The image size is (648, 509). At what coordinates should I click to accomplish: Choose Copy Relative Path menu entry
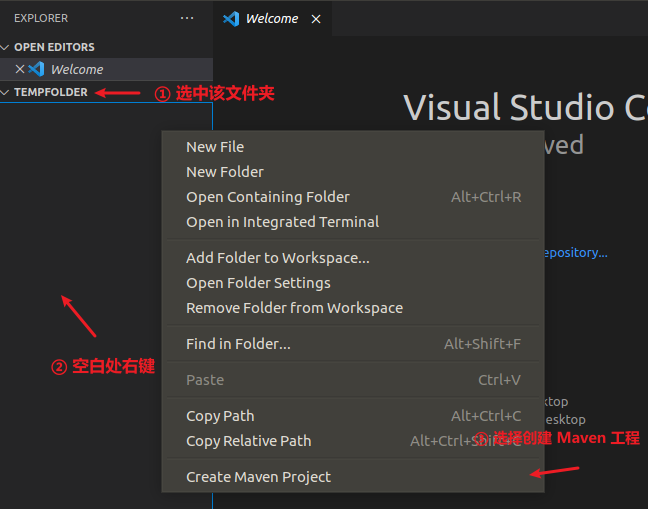353,441
